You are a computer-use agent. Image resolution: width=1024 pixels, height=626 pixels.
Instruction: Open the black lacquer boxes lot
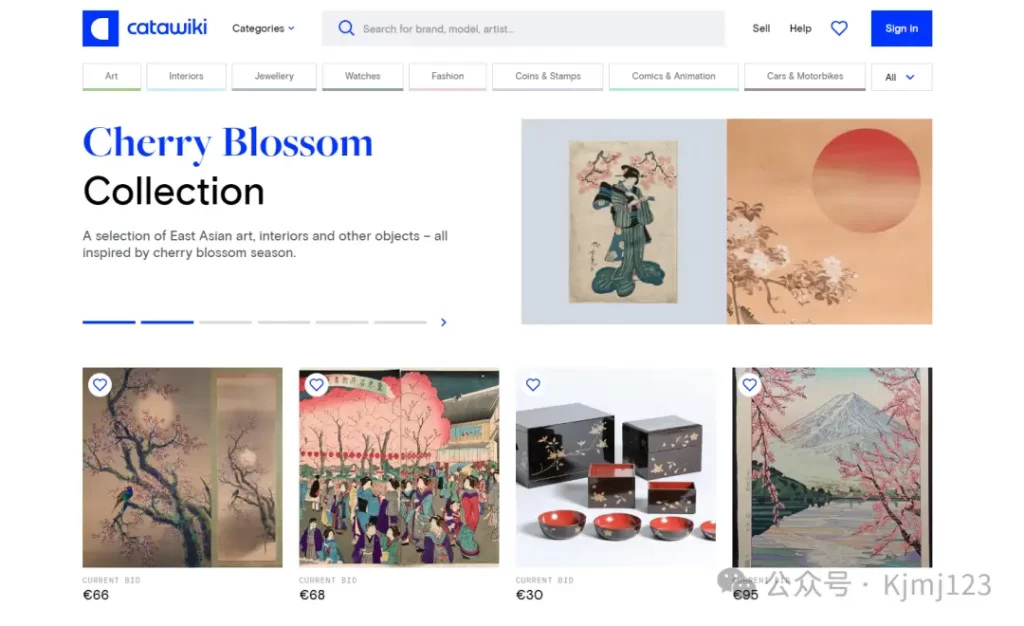(x=616, y=467)
